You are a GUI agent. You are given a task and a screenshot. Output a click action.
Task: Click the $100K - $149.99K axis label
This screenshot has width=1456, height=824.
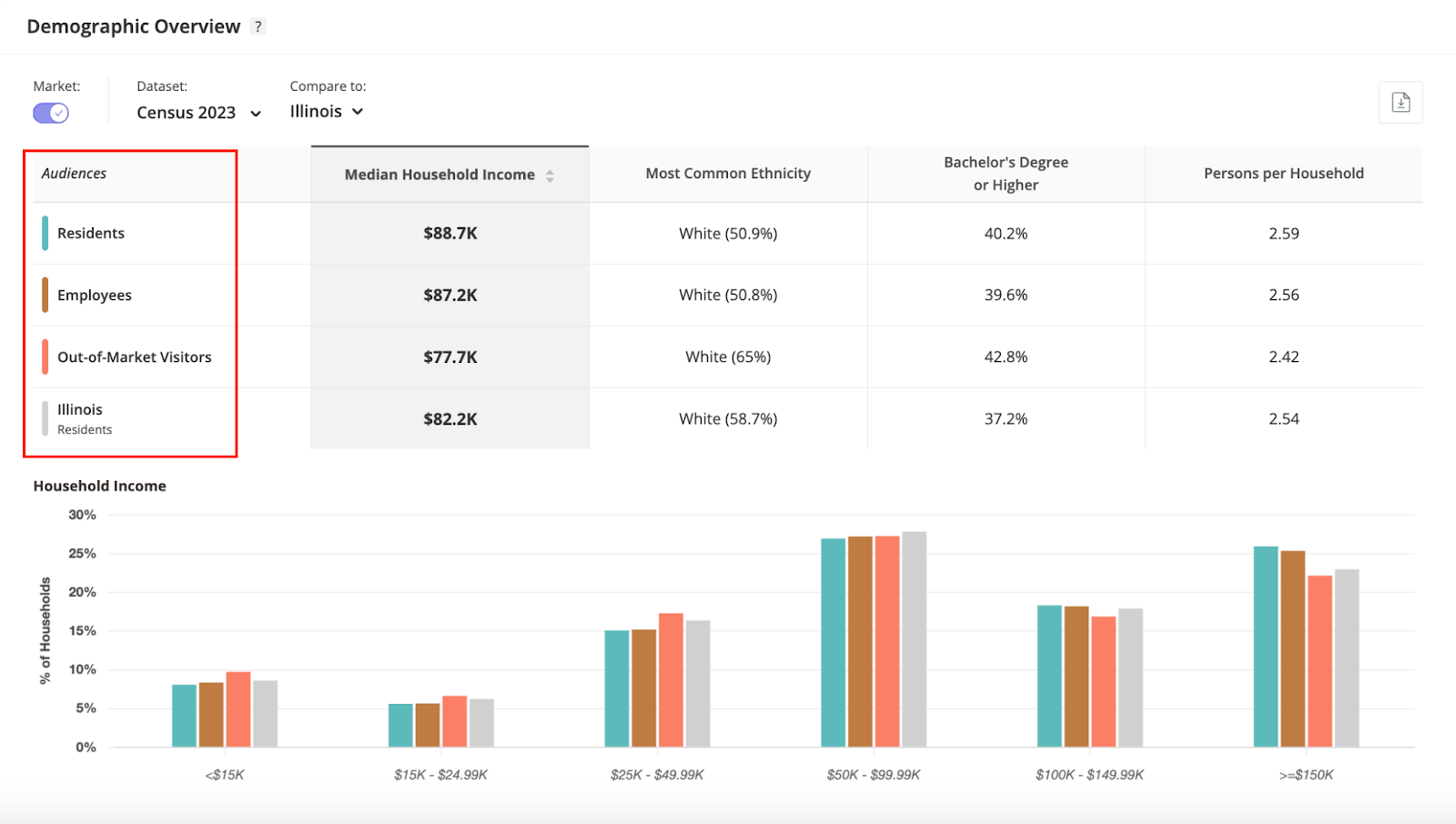(x=1089, y=775)
